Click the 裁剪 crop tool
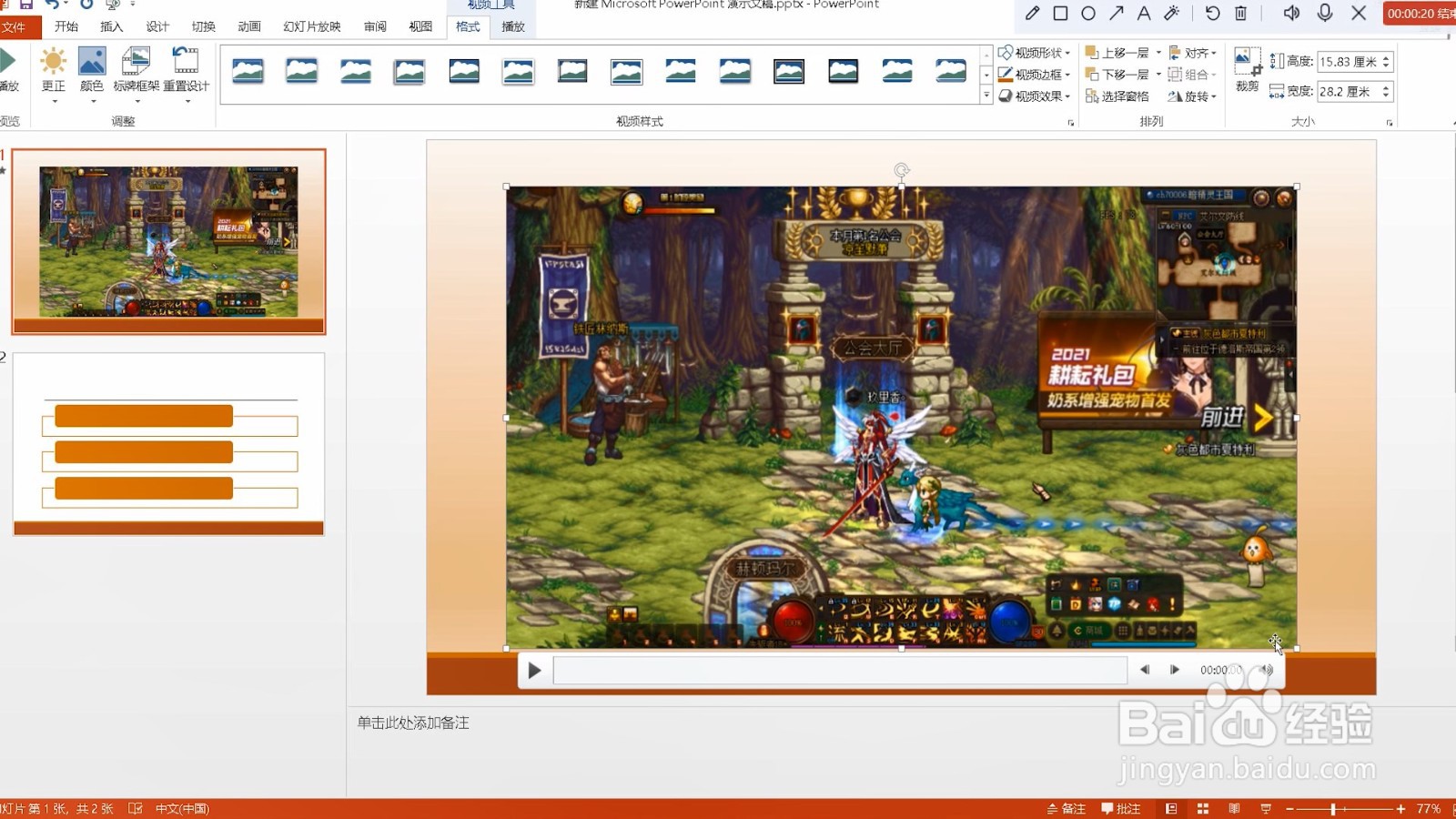The image size is (1456, 819). (x=1248, y=71)
